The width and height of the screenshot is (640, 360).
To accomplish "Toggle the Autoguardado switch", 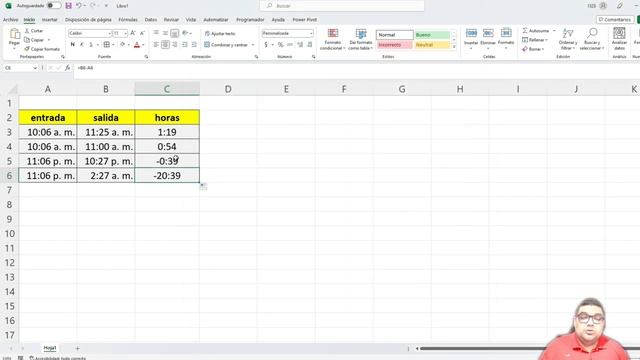I will 53,6.
